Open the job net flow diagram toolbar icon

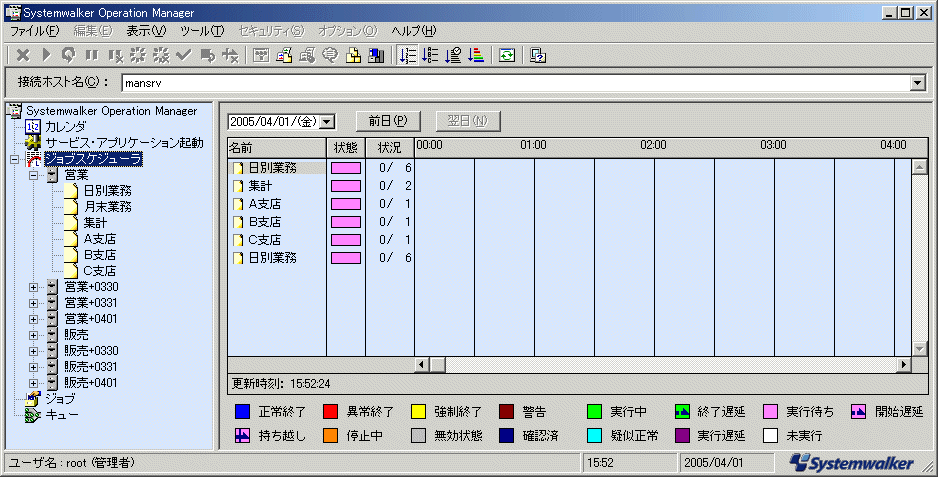tap(261, 56)
